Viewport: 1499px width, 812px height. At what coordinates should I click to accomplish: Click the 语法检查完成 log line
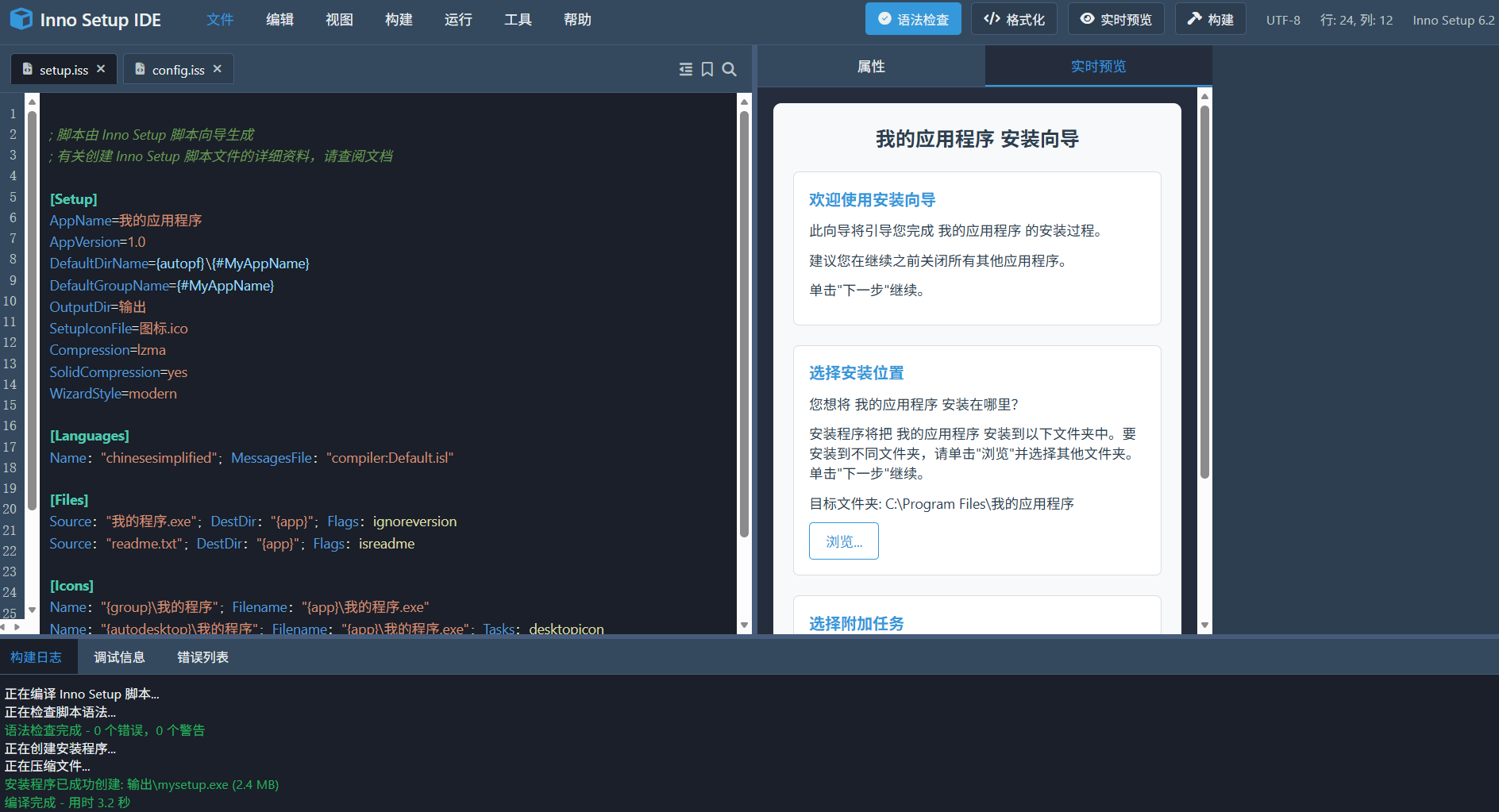point(105,730)
